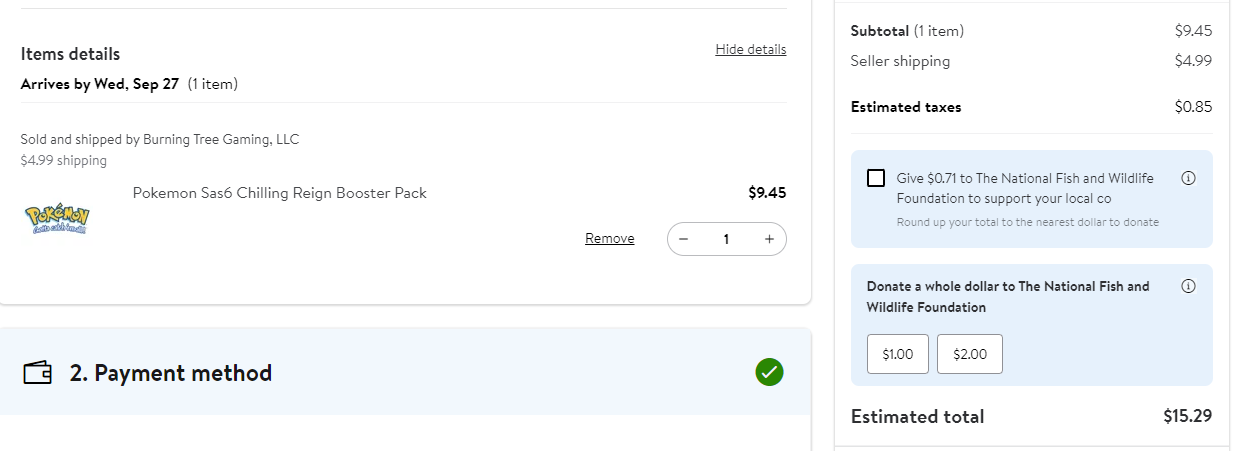Screen dimensions: 1248x451
Task: Increase item quantity with plus button
Action: click(769, 239)
